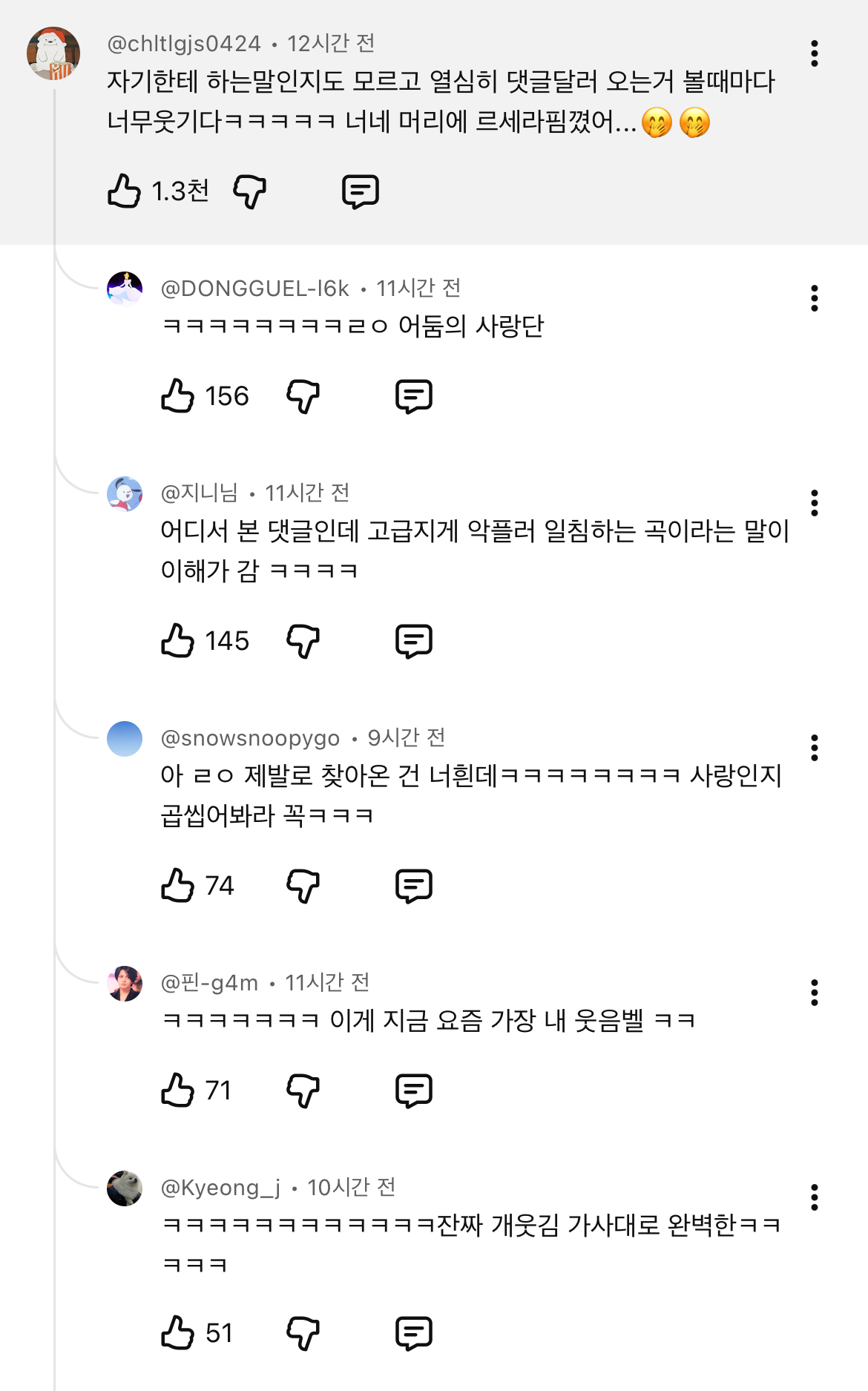Open the three-dot menu on @Kyeong_j's reply
The image size is (868, 1391).
pos(815,1197)
